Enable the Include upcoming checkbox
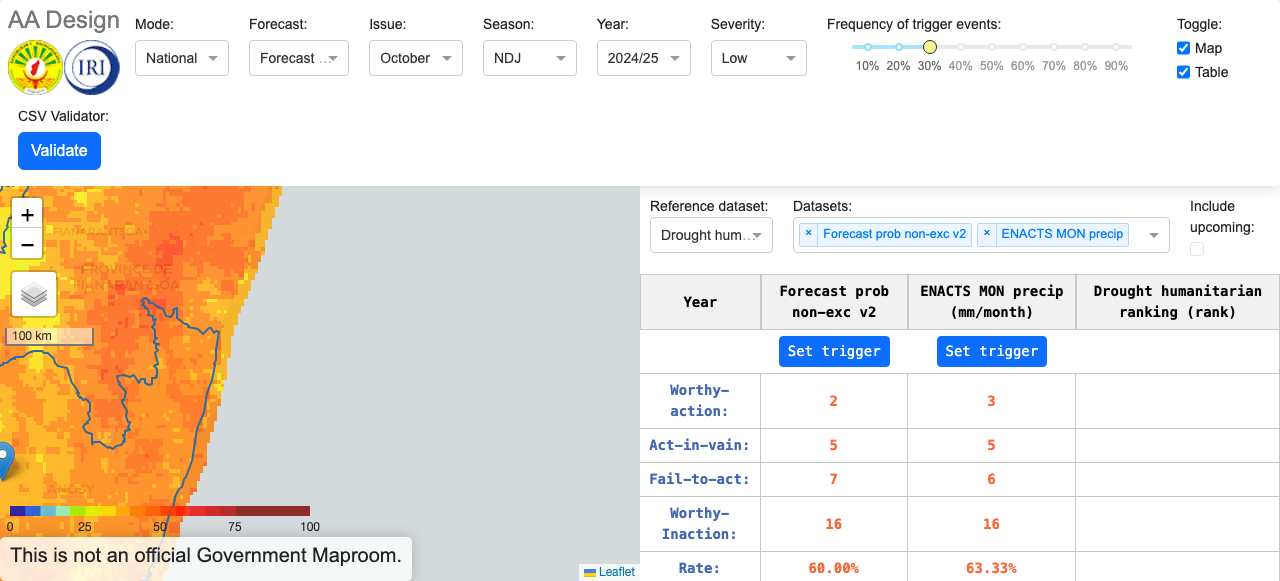Viewport: 1280px width, 581px height. pyautogui.click(x=1197, y=248)
